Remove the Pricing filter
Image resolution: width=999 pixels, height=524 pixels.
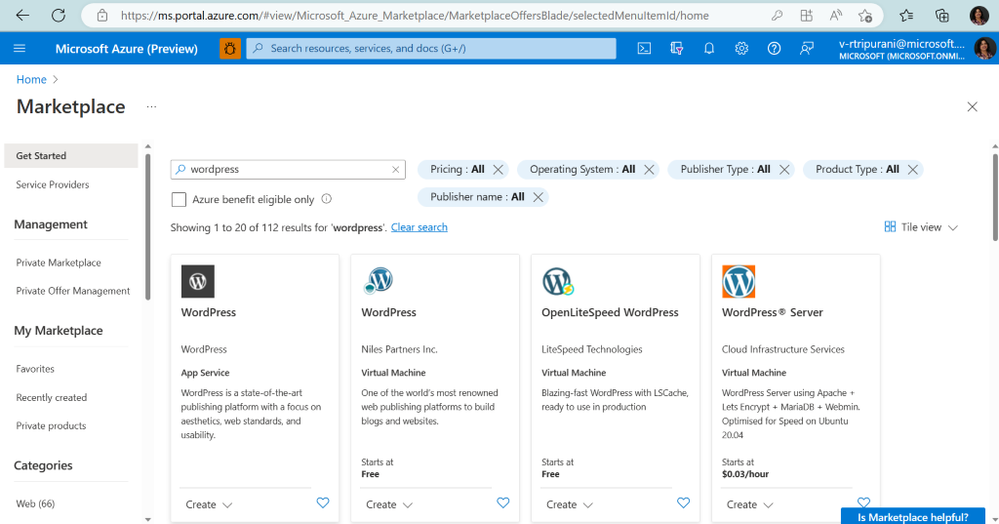(x=498, y=170)
